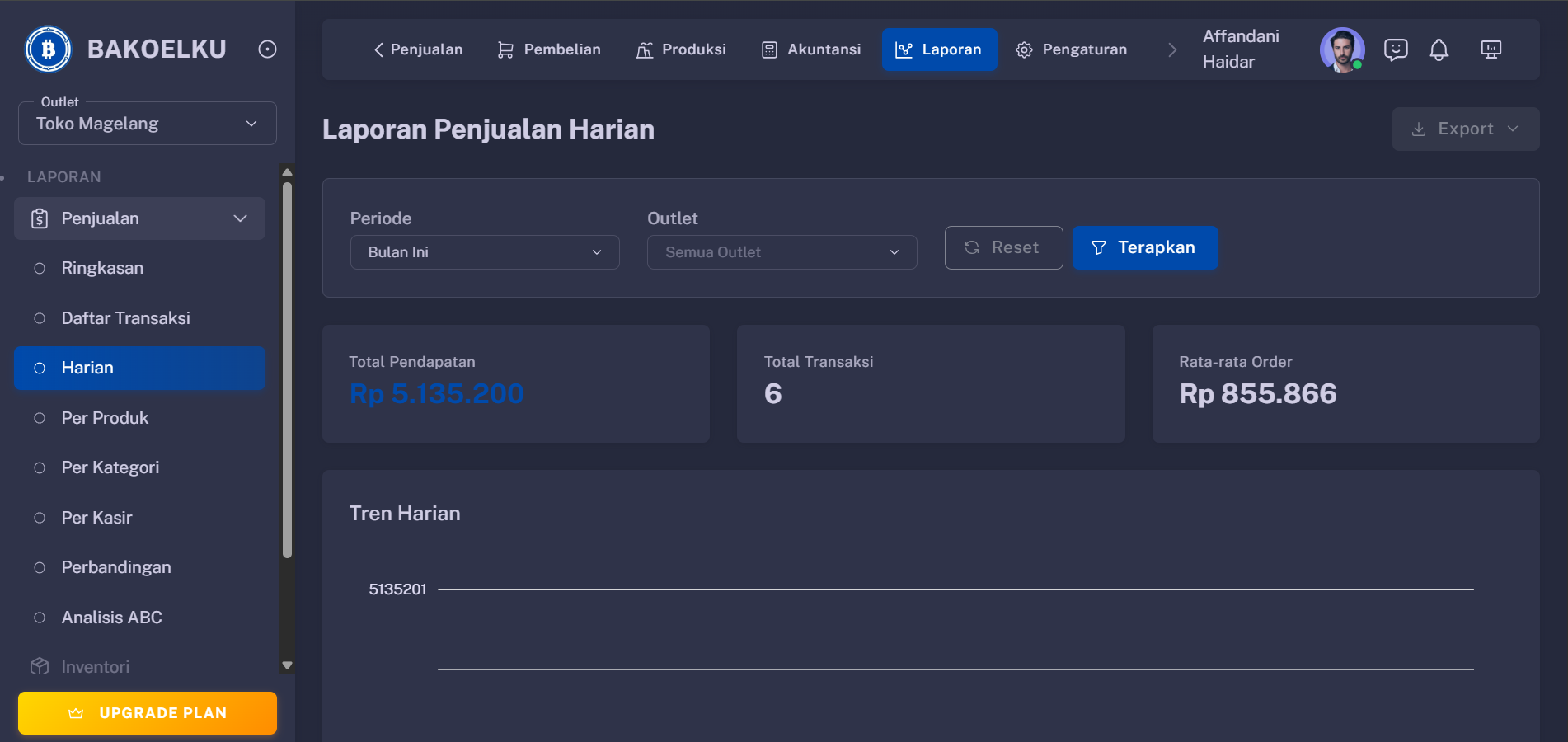The height and width of the screenshot is (742, 1568).
Task: Click the Pengaturan gear icon
Action: pyautogui.click(x=1024, y=49)
